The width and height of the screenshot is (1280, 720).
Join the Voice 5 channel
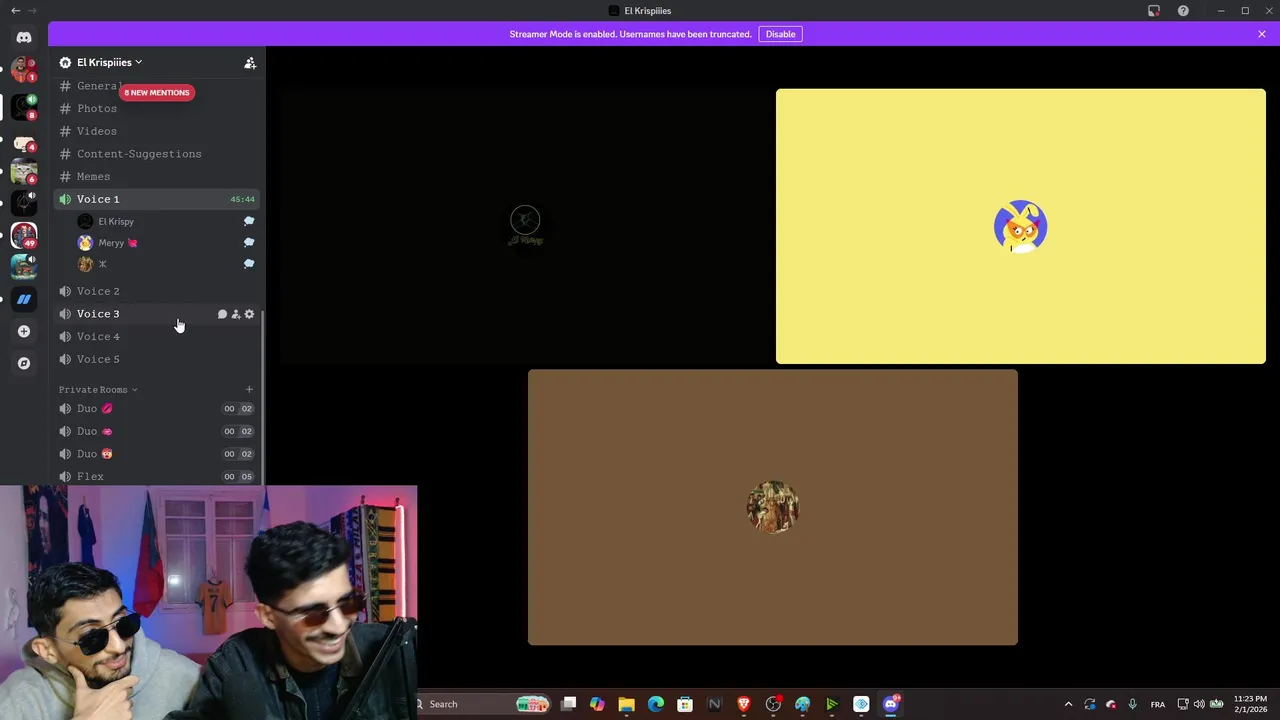(157, 359)
